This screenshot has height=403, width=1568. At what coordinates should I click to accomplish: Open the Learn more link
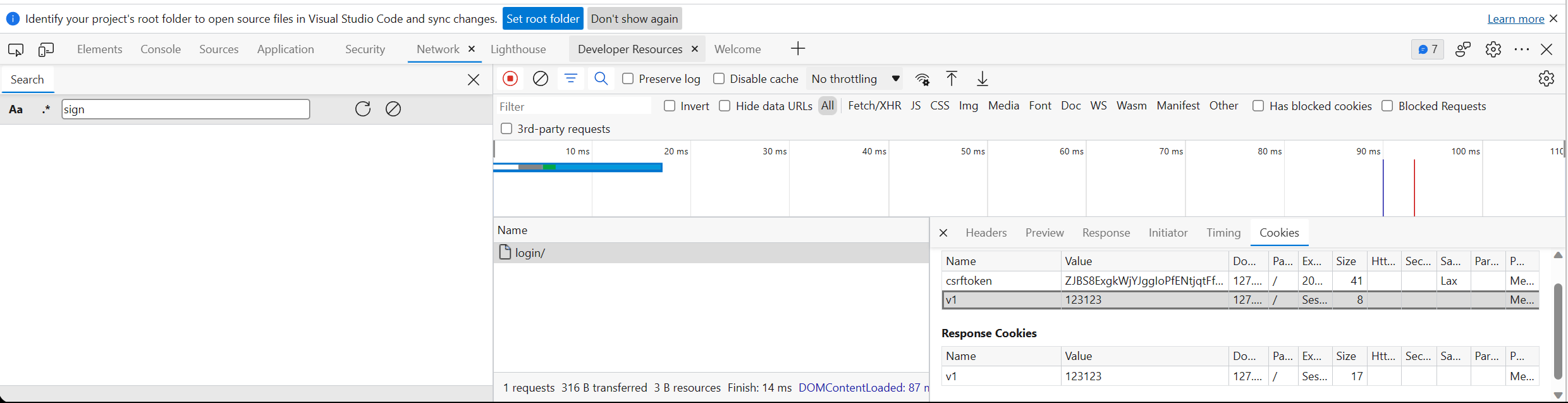[1516, 19]
